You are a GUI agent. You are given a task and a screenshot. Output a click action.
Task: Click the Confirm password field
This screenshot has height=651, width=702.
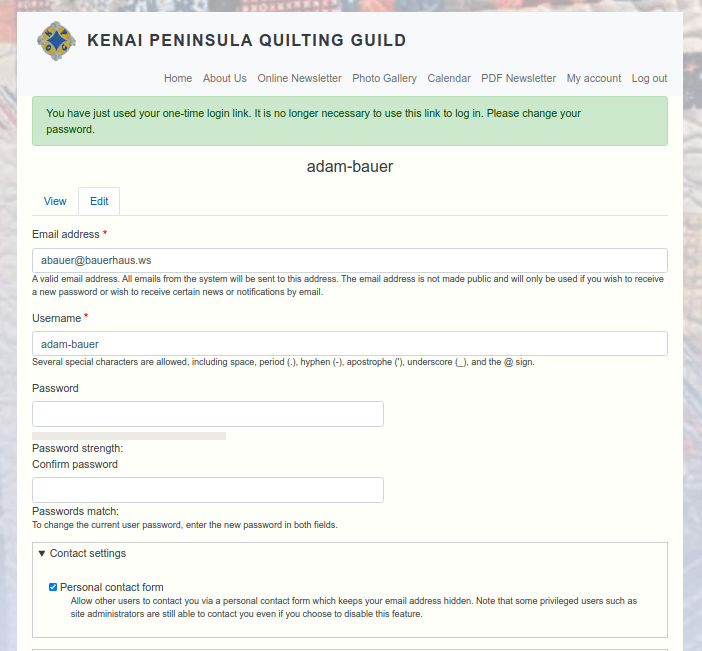[x=208, y=490]
